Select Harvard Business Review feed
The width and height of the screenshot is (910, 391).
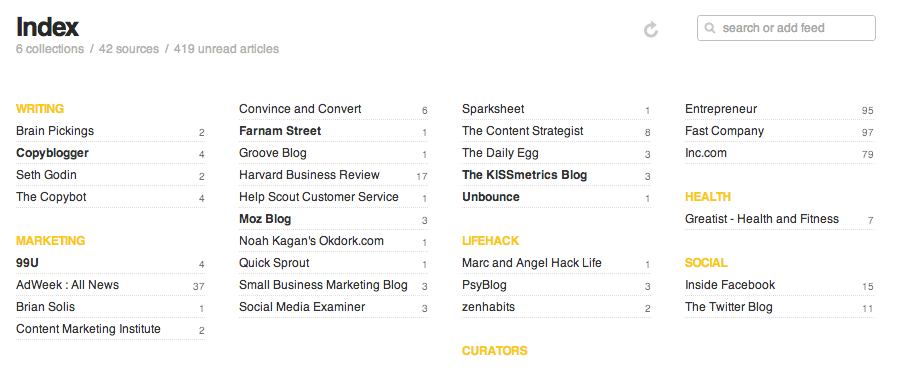click(333, 175)
